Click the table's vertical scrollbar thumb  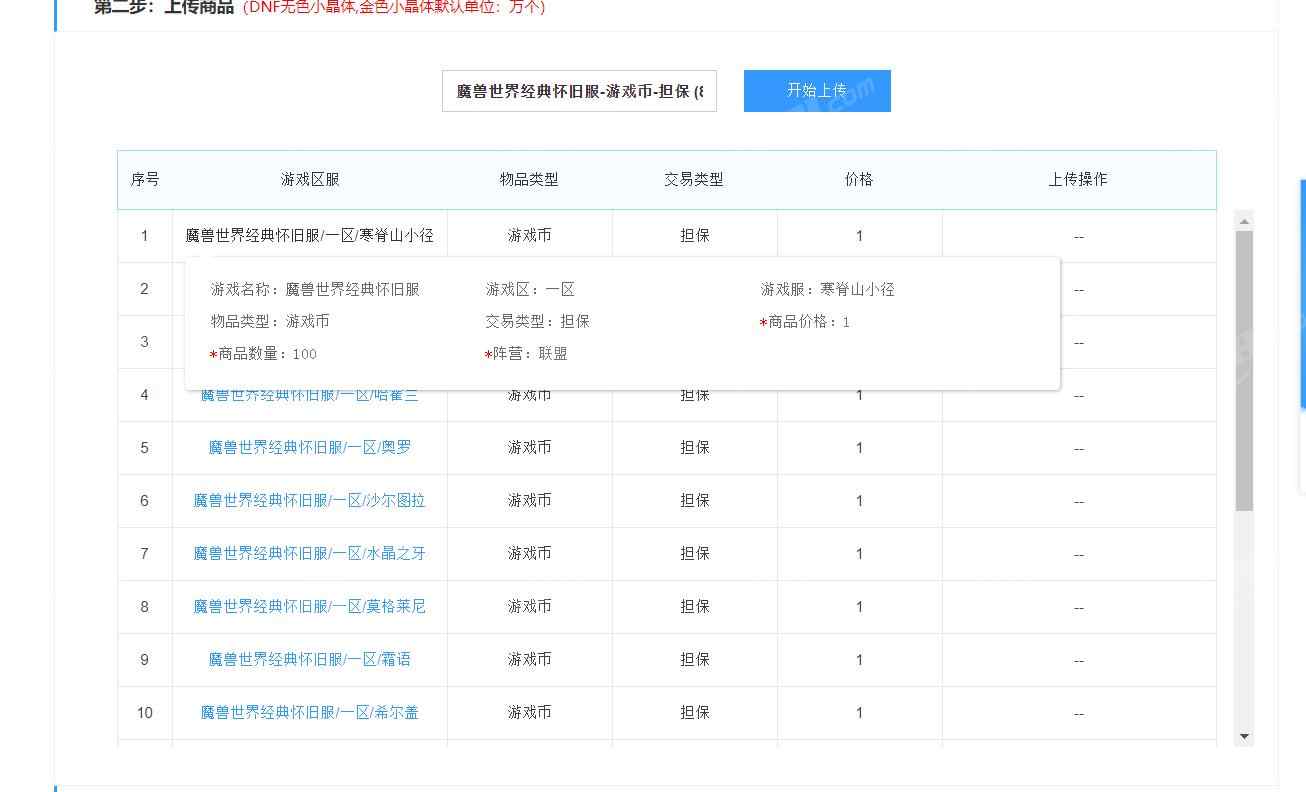point(1244,371)
